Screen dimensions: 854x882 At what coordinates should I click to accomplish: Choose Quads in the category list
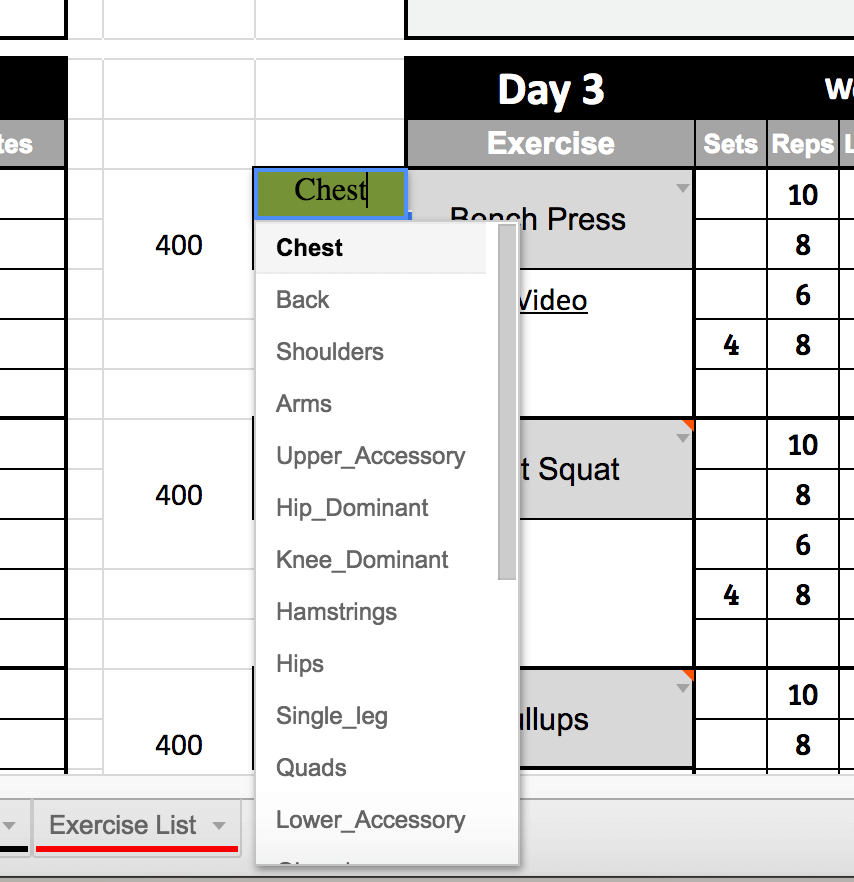pos(312,768)
